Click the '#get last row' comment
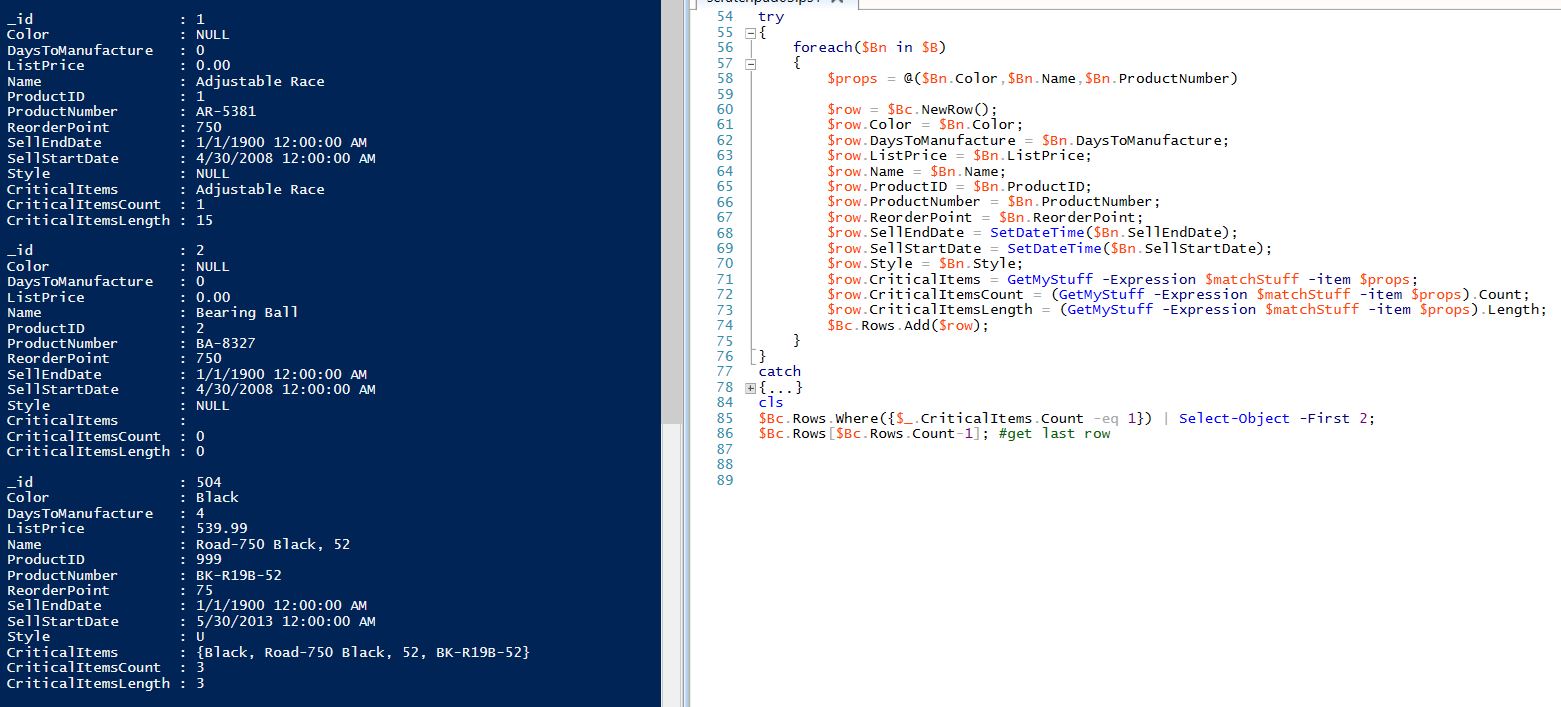This screenshot has width=1561, height=707. [1054, 433]
